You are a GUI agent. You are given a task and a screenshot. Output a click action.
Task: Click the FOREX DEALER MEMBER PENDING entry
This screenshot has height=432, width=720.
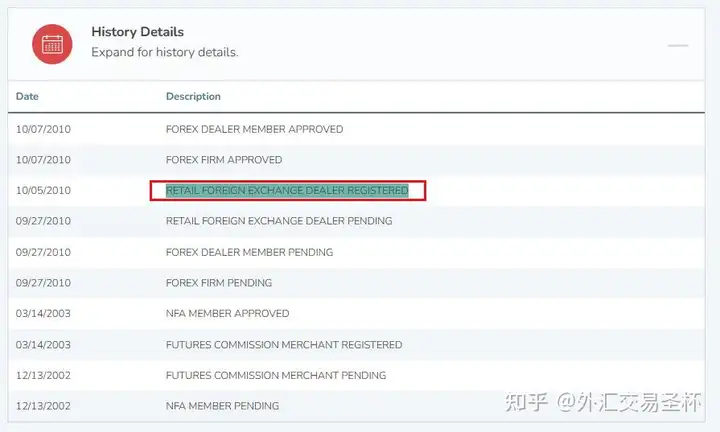(249, 252)
